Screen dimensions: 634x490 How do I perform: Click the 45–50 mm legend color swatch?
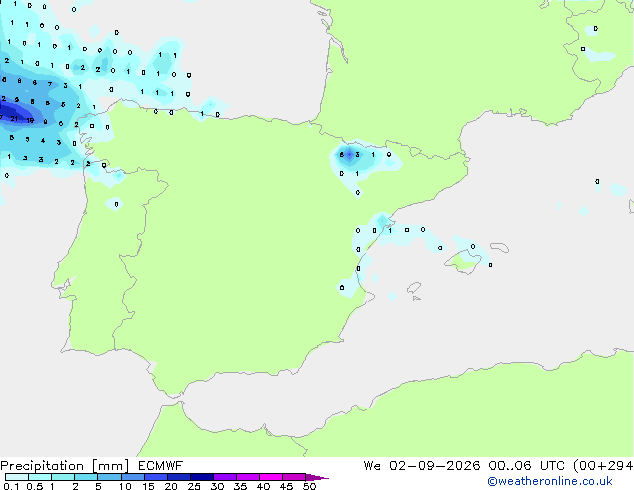point(294,477)
